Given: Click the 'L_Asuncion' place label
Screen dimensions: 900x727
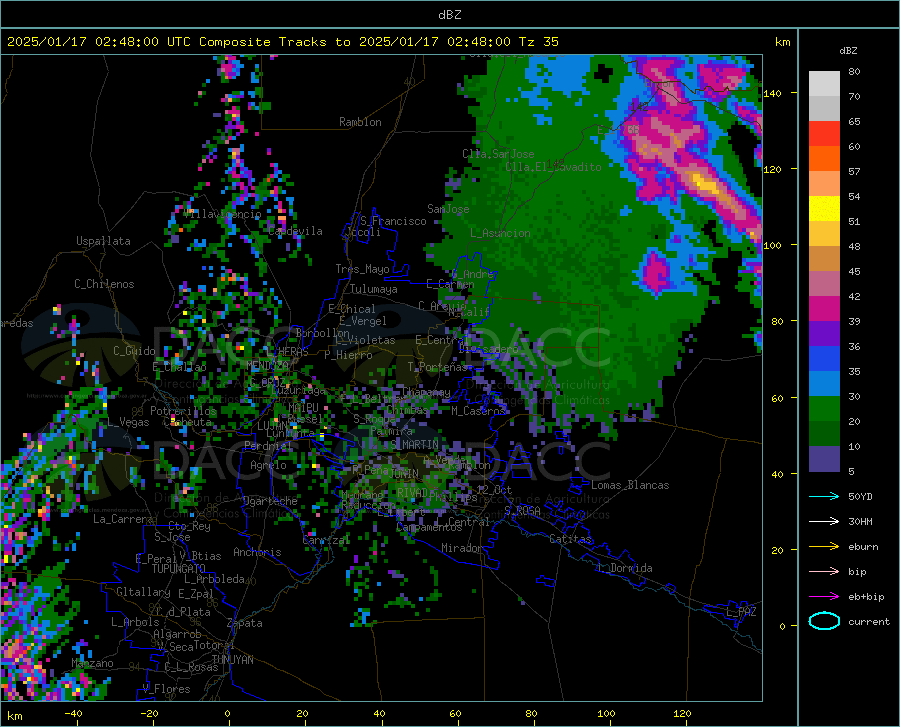Looking at the screenshot, I should pos(500,233).
